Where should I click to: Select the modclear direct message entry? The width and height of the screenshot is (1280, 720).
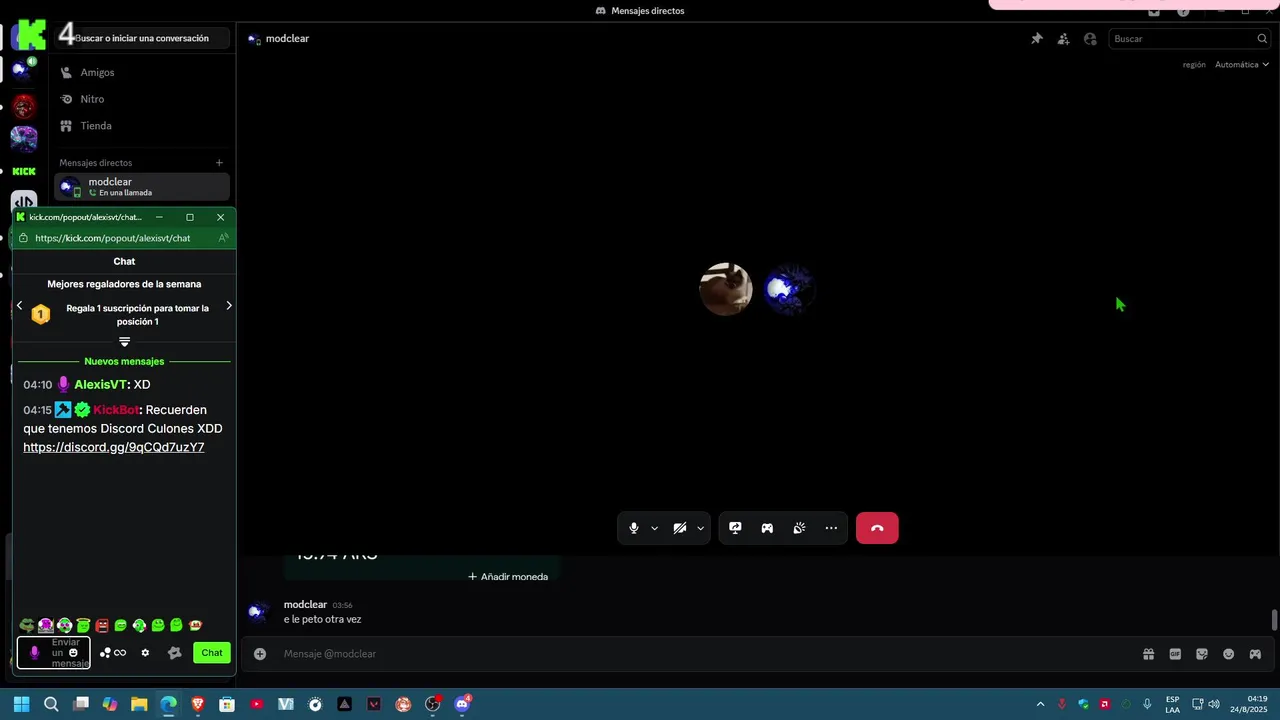pyautogui.click(x=142, y=187)
